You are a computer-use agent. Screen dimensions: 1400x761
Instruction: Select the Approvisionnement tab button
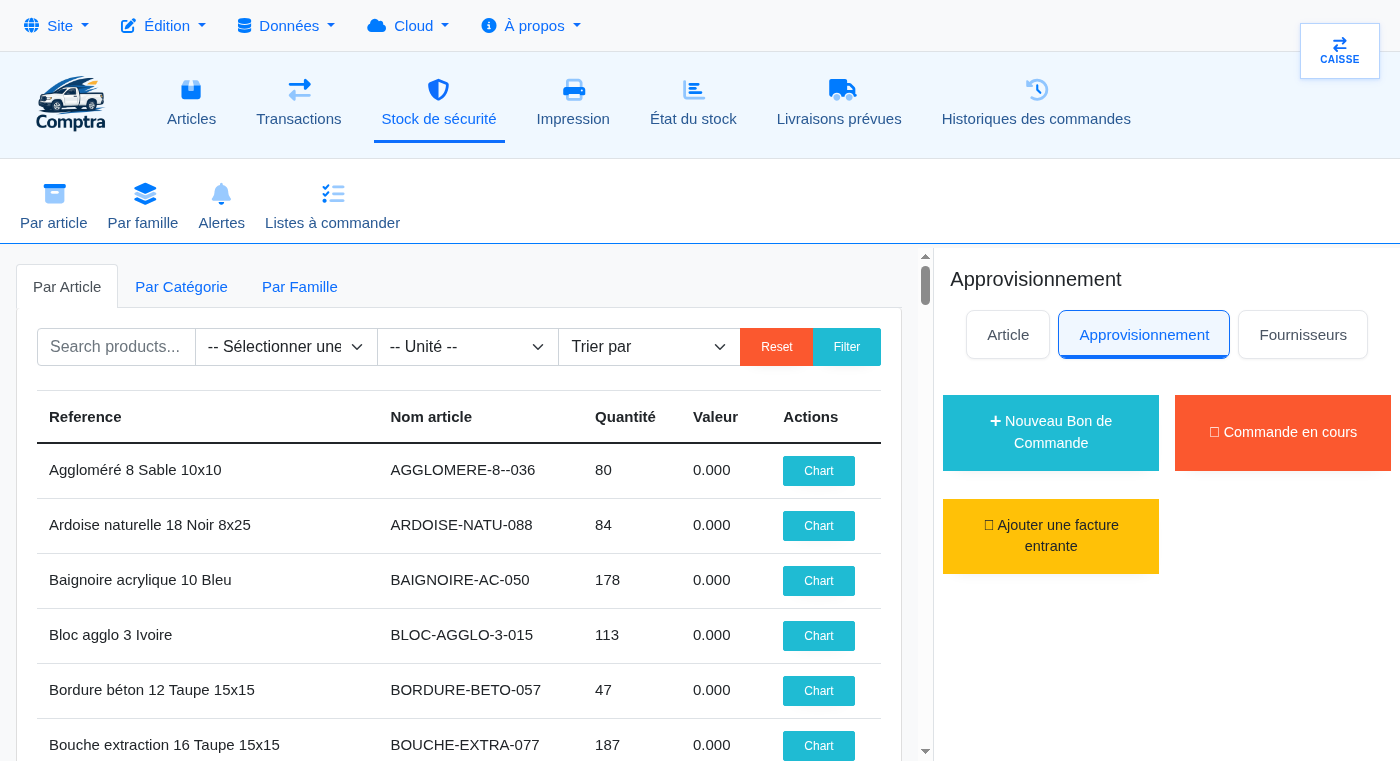pos(1144,334)
